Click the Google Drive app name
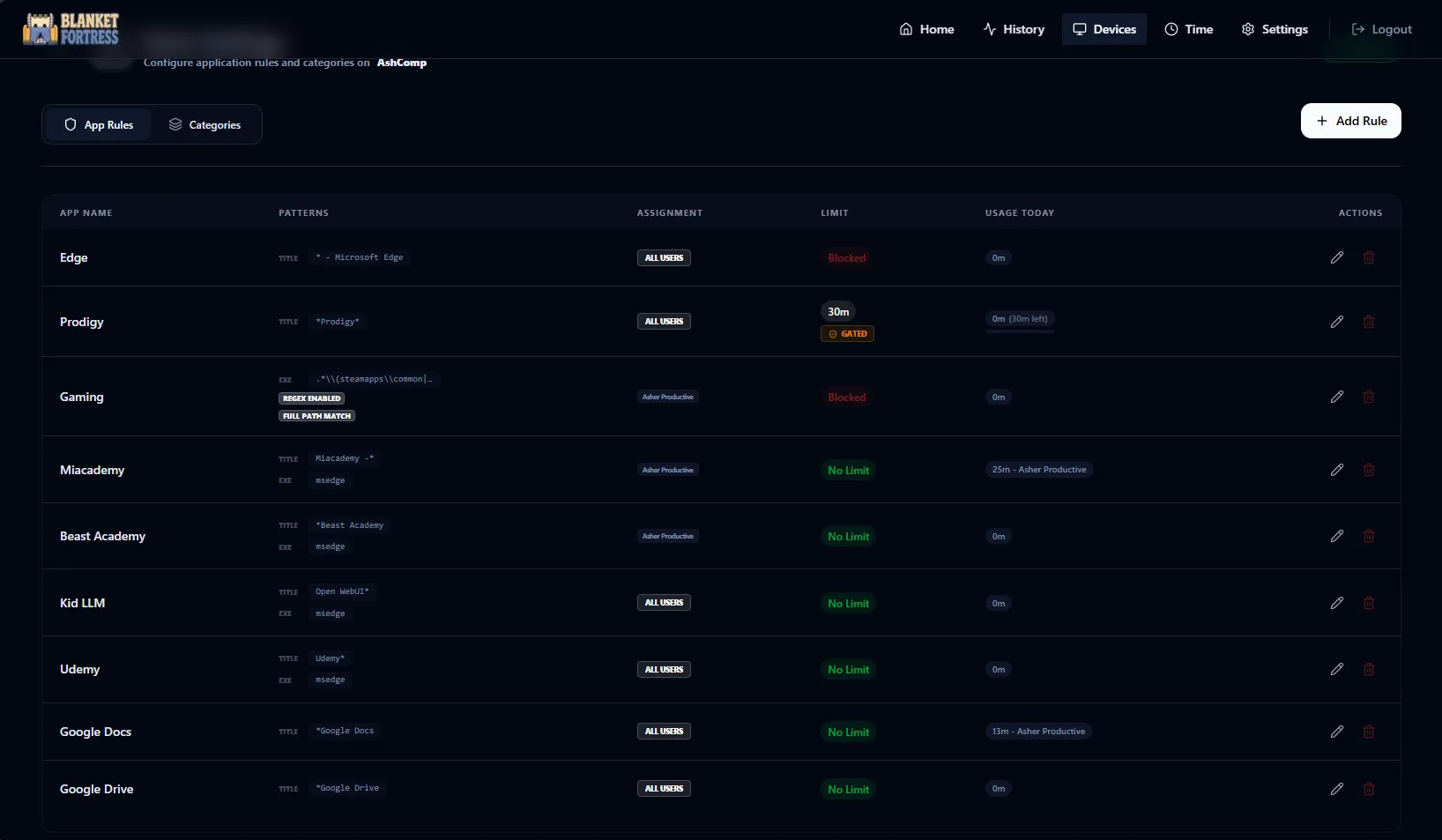Screen dimensions: 1442x840 point(97,789)
